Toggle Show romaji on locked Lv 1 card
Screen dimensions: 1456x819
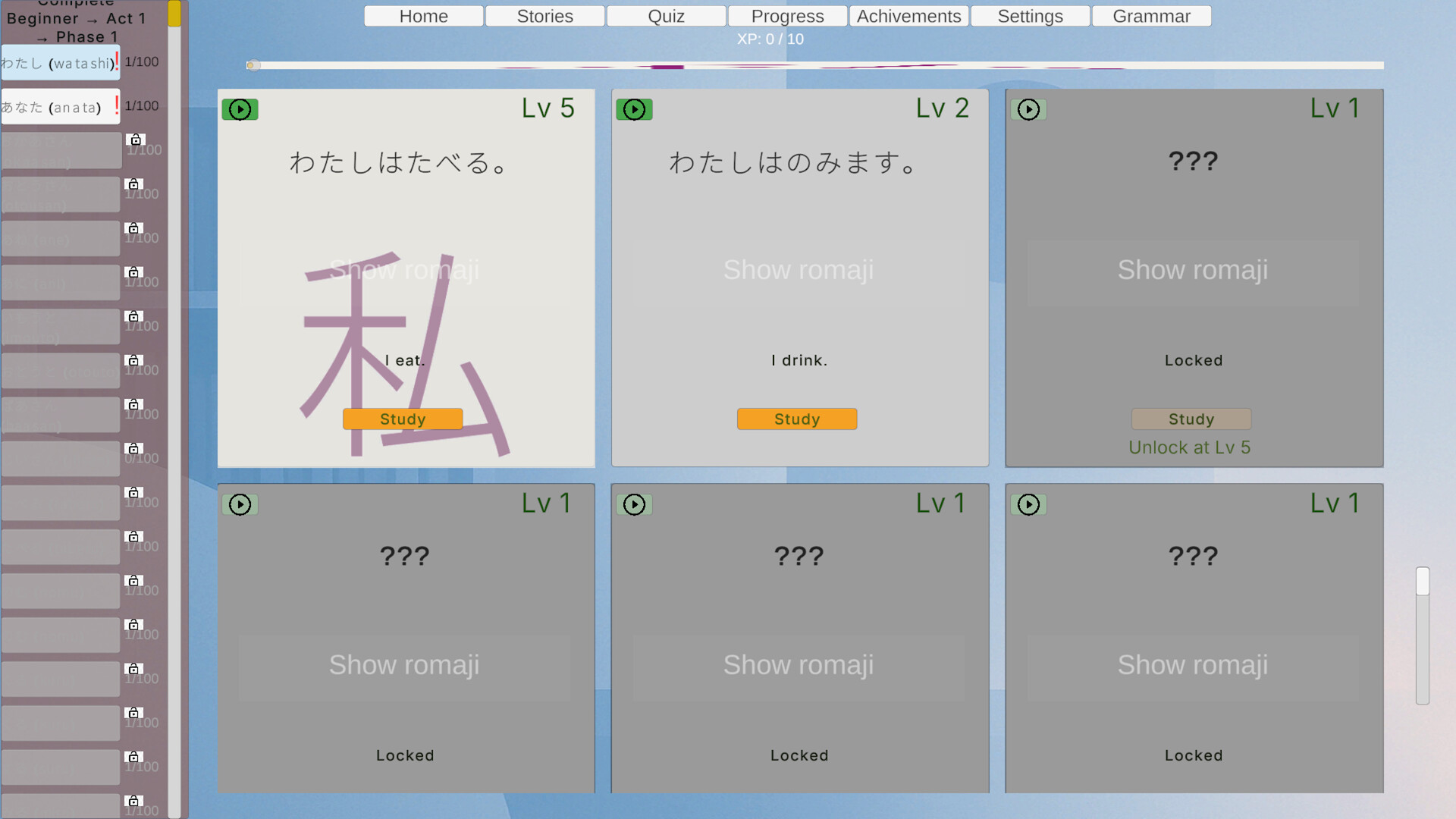coord(1193,270)
